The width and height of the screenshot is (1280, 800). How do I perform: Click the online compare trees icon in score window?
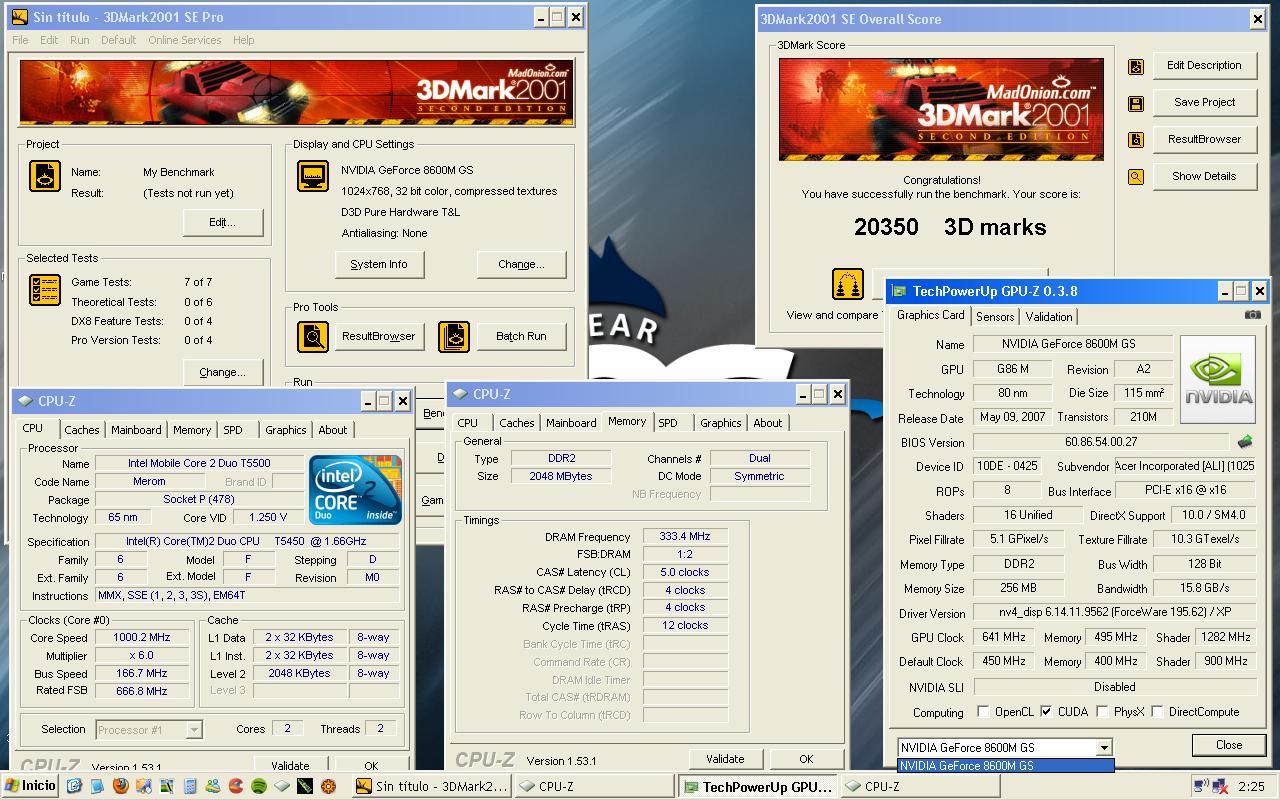point(847,284)
